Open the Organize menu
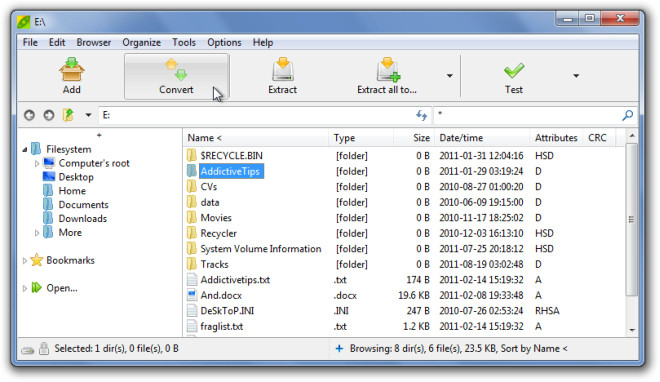Image resolution: width=660 pixels, height=382 pixels. (141, 42)
